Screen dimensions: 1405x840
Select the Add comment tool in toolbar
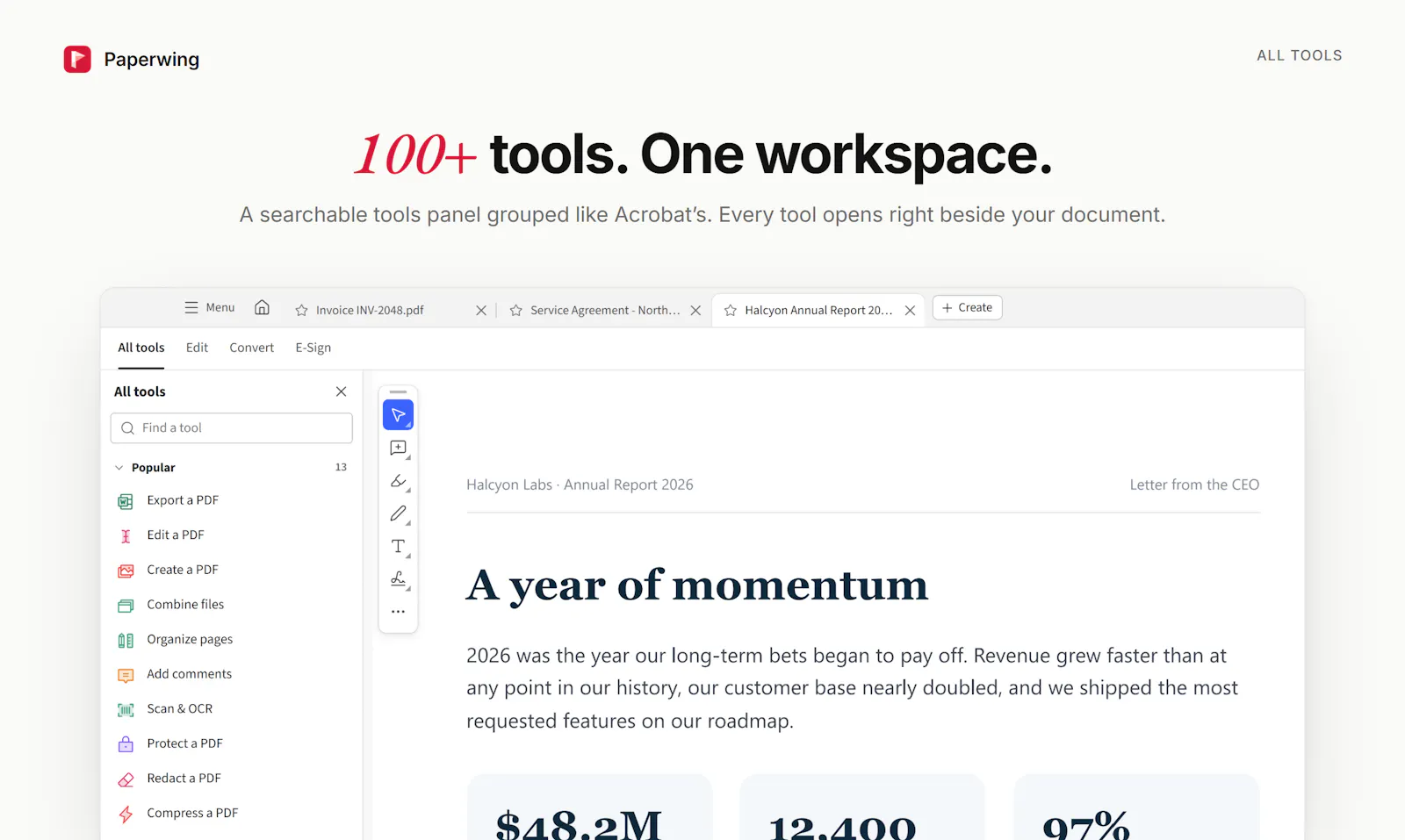tap(398, 449)
